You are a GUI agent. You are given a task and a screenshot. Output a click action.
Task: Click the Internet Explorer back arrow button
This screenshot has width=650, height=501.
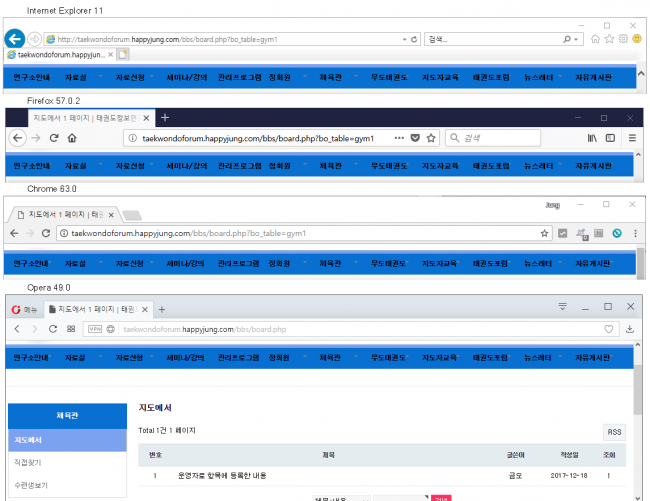pos(15,39)
